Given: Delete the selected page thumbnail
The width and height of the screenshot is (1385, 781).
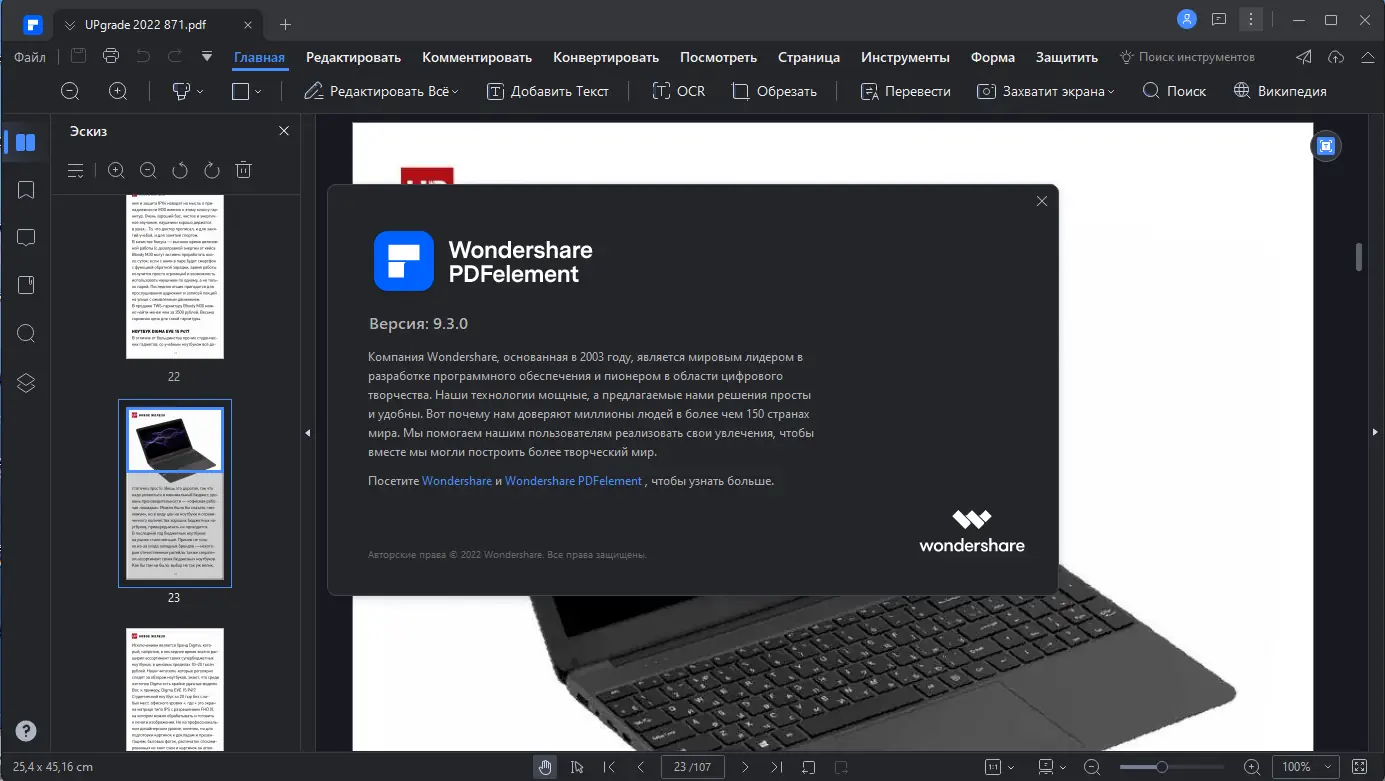Looking at the screenshot, I should [243, 170].
